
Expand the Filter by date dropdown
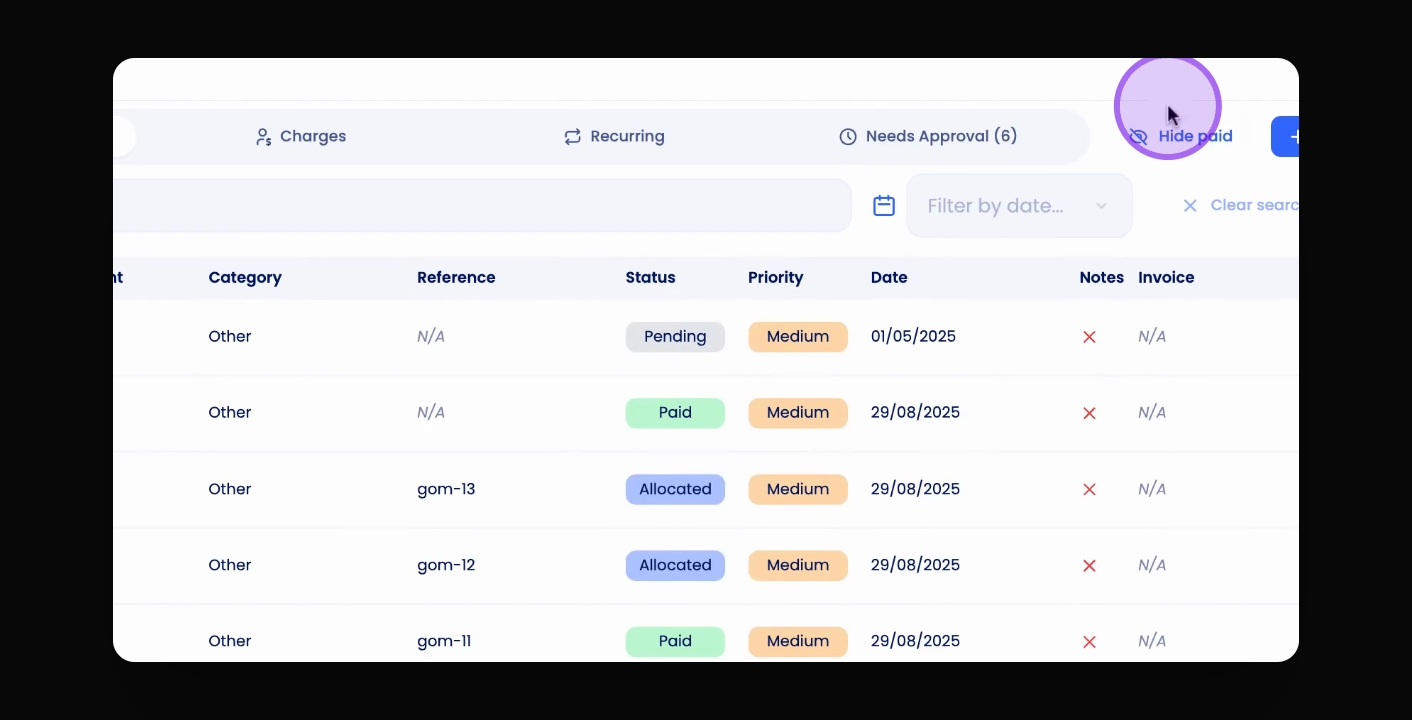(1019, 206)
